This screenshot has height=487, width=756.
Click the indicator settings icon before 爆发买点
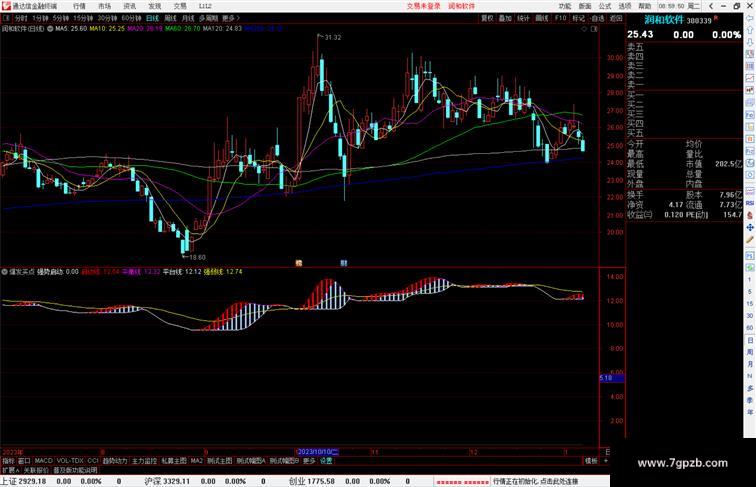click(4, 272)
